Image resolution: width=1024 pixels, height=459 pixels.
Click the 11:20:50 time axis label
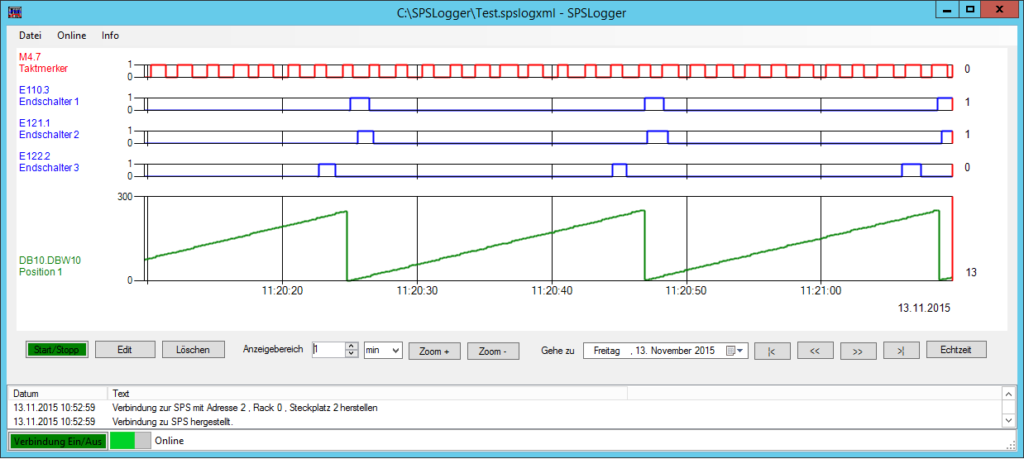pyautogui.click(x=686, y=293)
